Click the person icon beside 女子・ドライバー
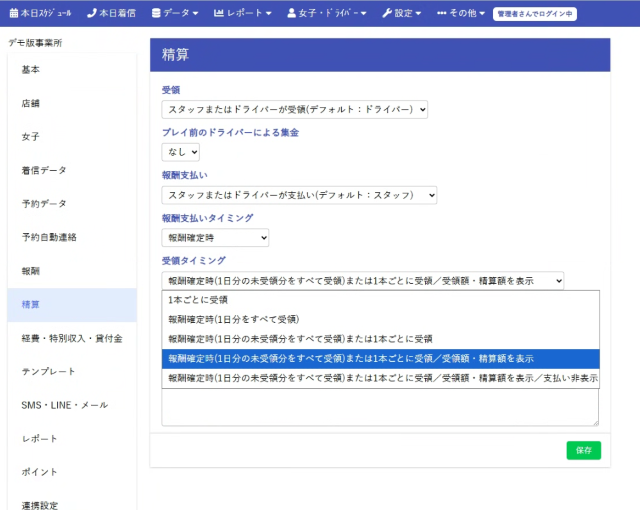Viewport: 640px width, 510px height. point(291,13)
